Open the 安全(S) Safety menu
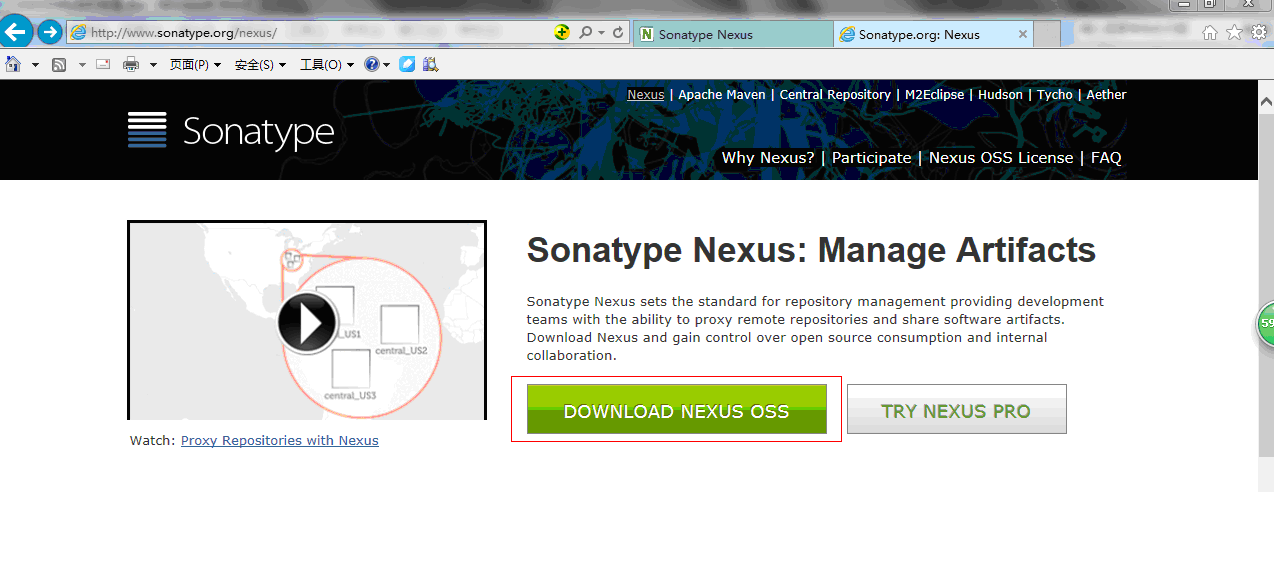The width and height of the screenshot is (1274, 578). (x=260, y=65)
